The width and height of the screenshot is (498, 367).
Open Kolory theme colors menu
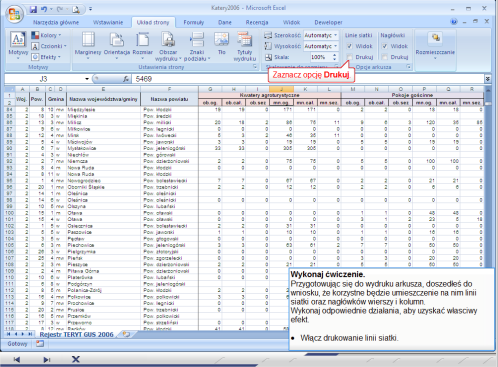click(x=46, y=35)
